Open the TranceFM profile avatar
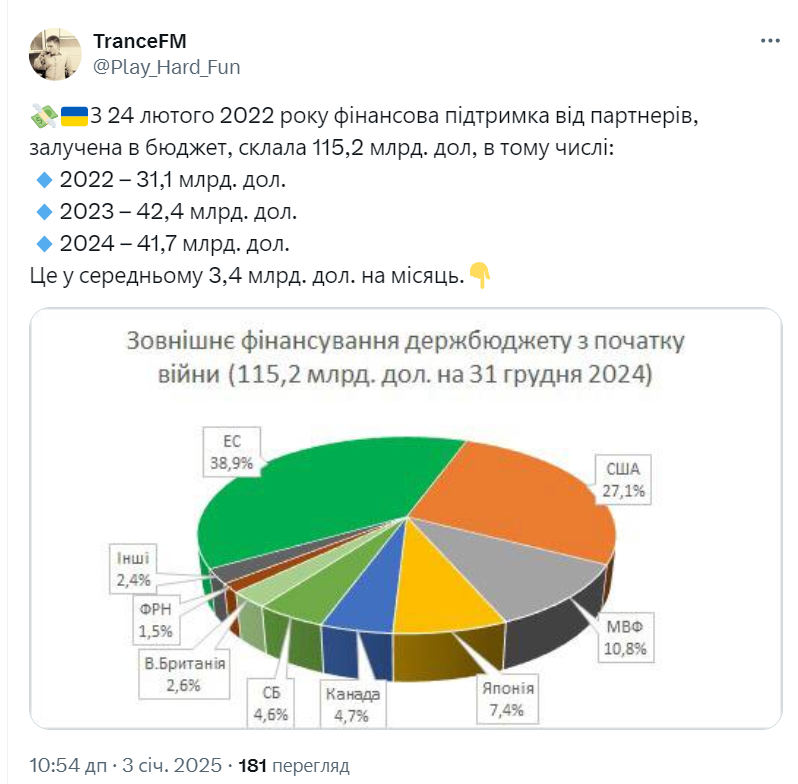 pyautogui.click(x=55, y=54)
